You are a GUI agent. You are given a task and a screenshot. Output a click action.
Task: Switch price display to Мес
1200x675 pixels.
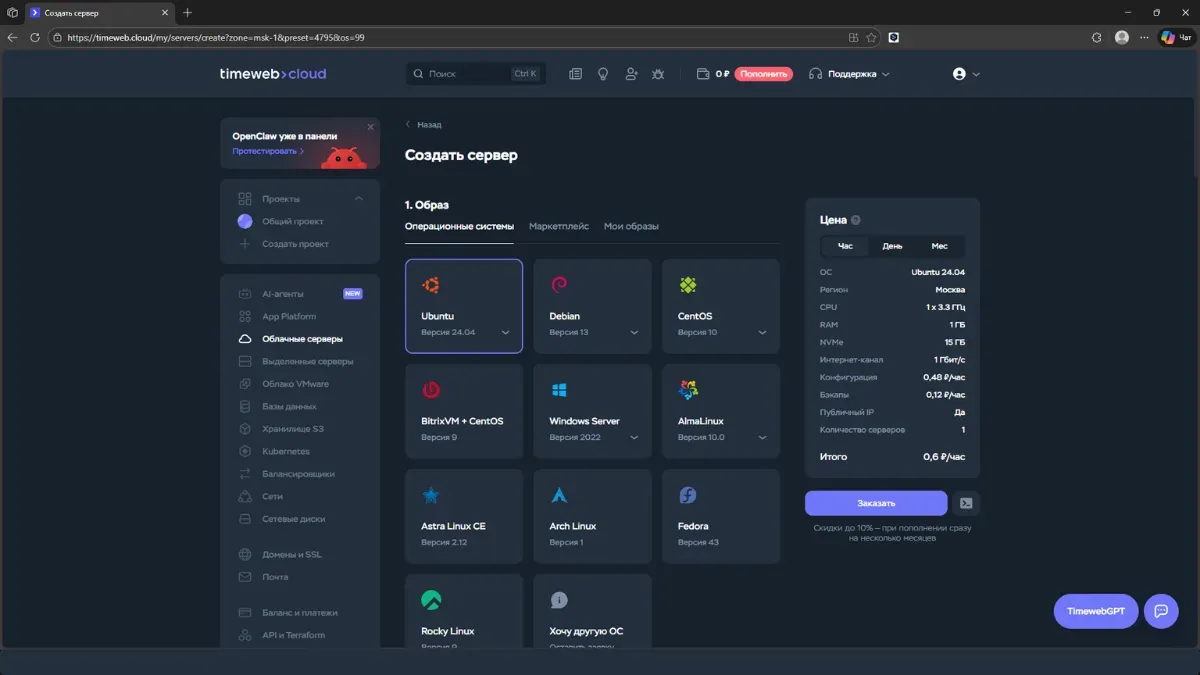[942, 245]
